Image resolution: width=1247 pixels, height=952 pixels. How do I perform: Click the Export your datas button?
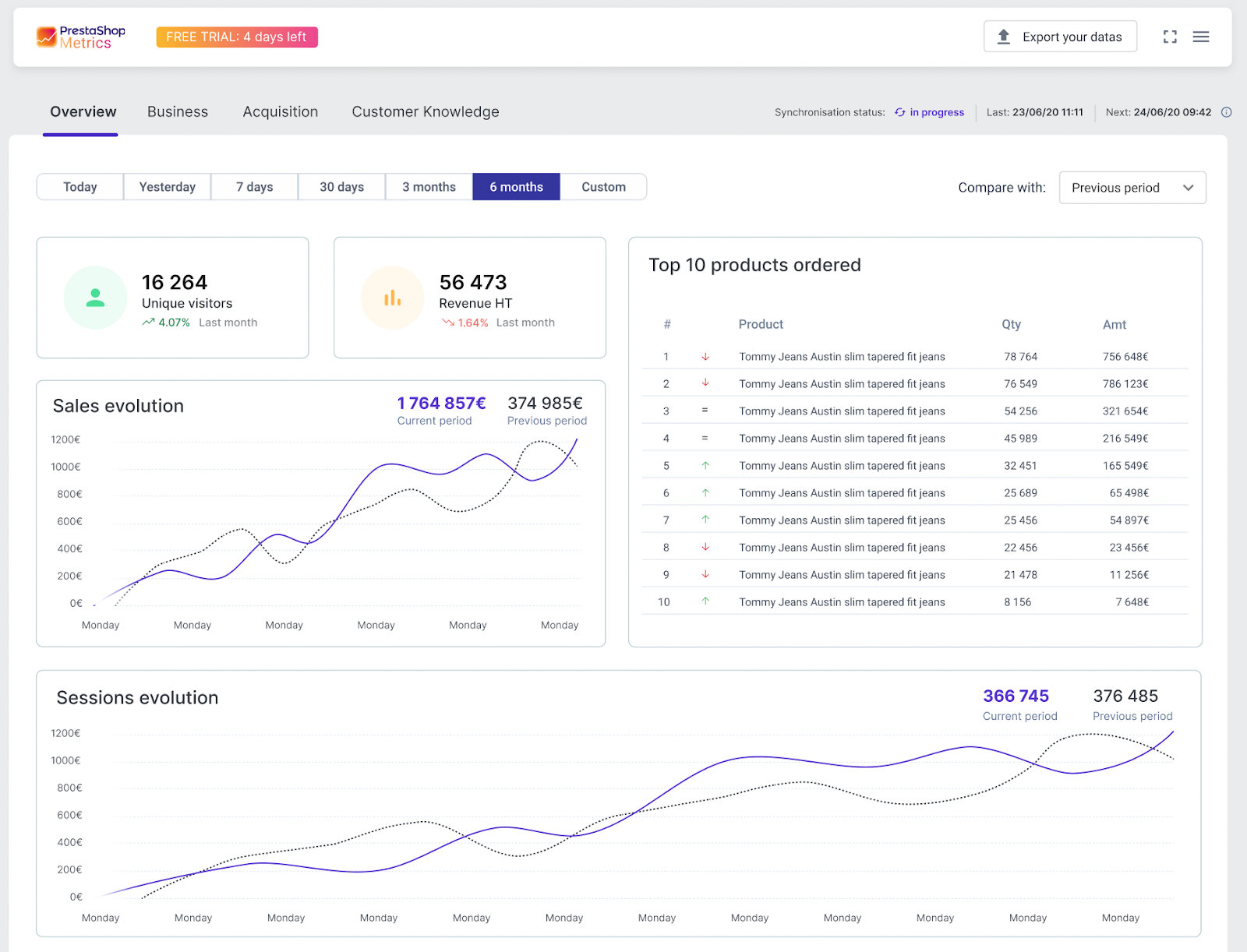(x=1060, y=37)
